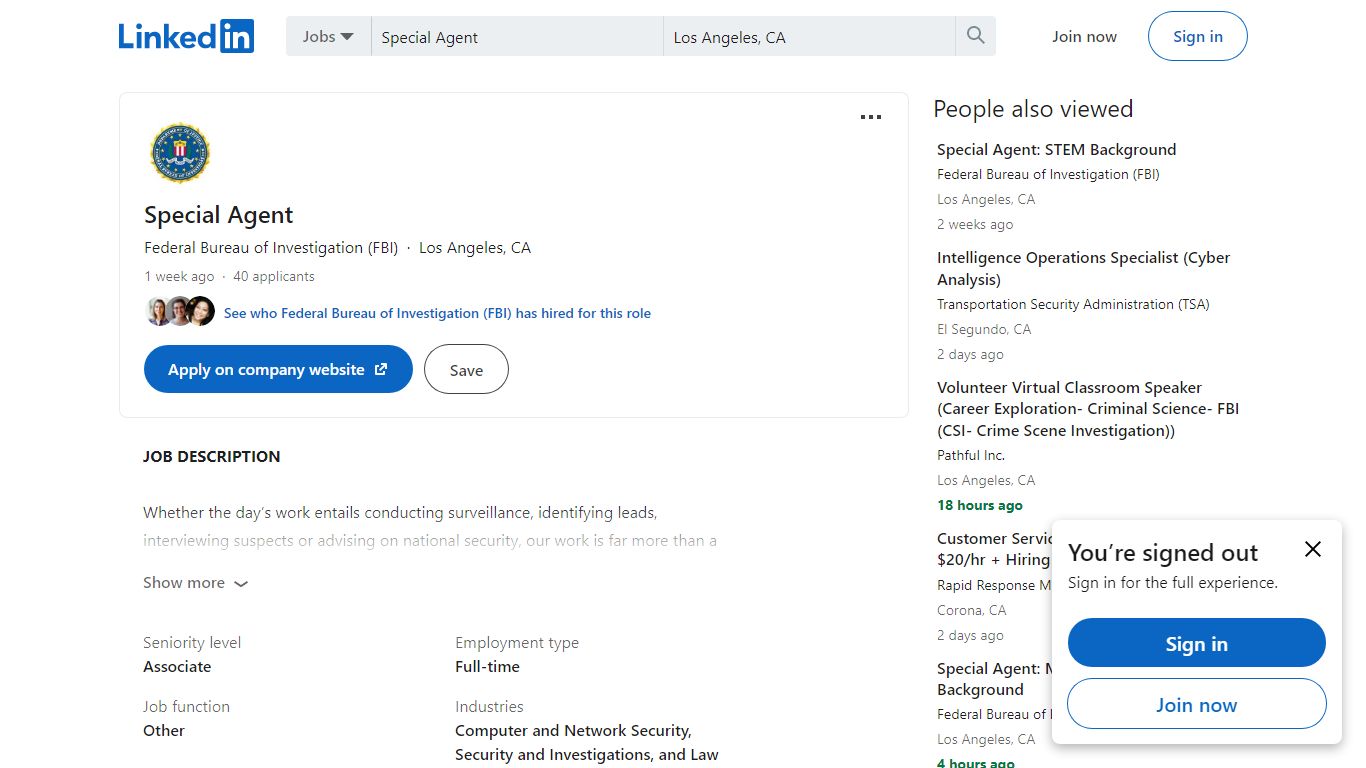Open the Jobs category dropdown
1366x768 pixels.
(x=328, y=36)
